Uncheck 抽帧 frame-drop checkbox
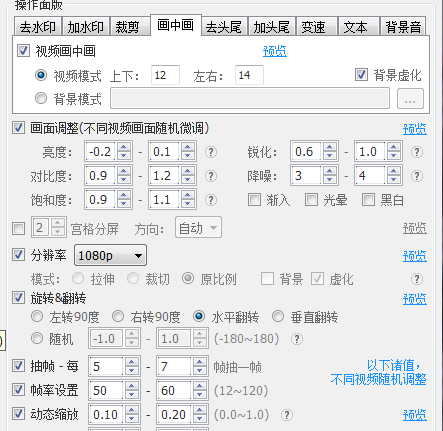443x431 pixels. pyautogui.click(x=18, y=366)
